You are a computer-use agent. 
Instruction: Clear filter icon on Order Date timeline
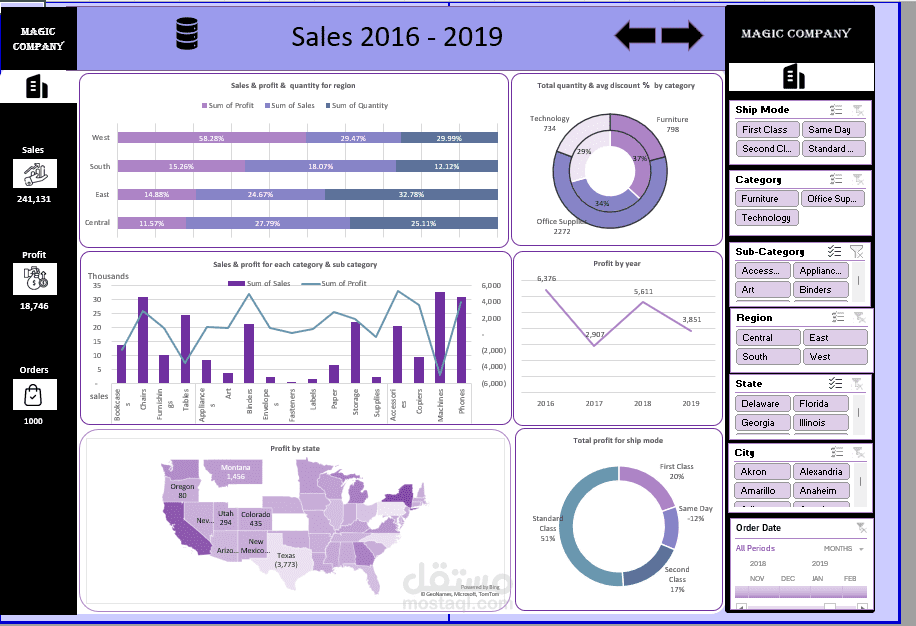tap(861, 528)
